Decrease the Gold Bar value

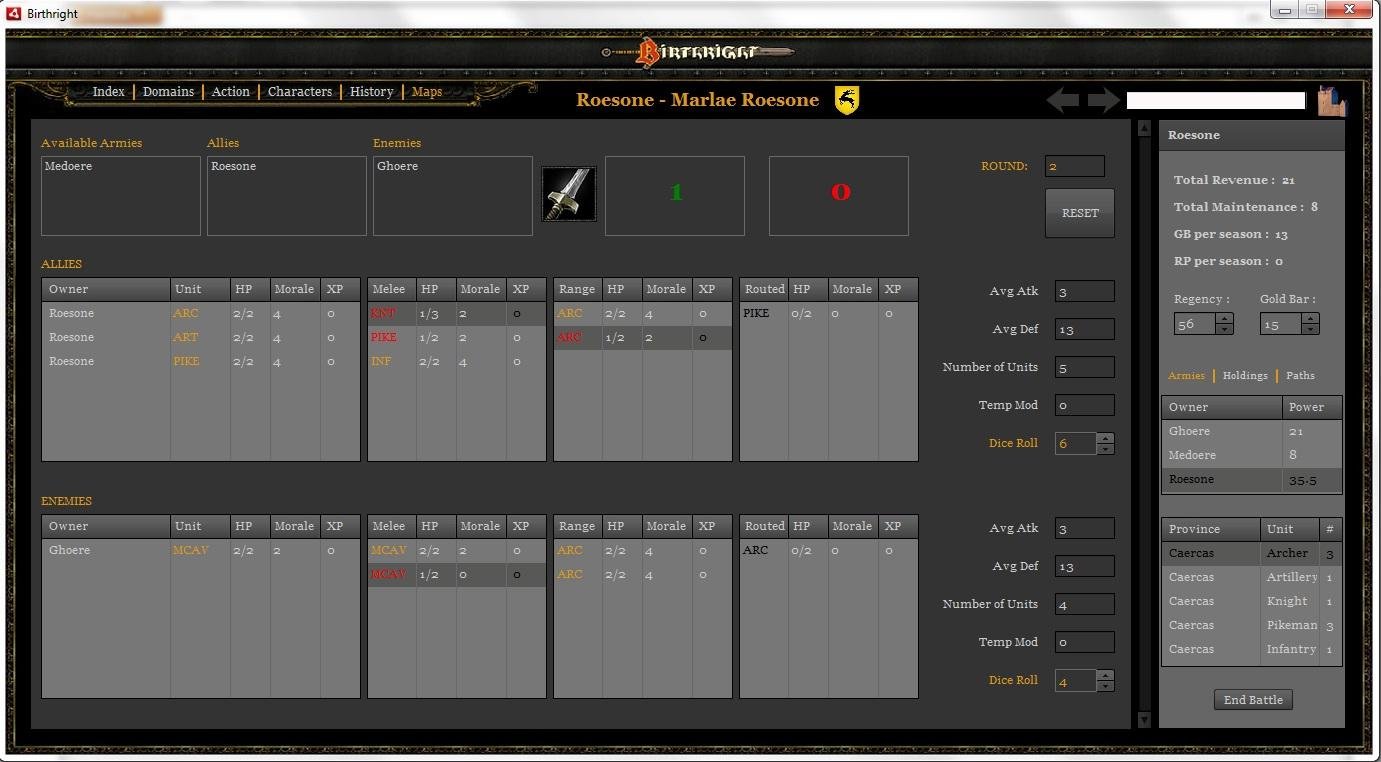pyautogui.click(x=1310, y=329)
